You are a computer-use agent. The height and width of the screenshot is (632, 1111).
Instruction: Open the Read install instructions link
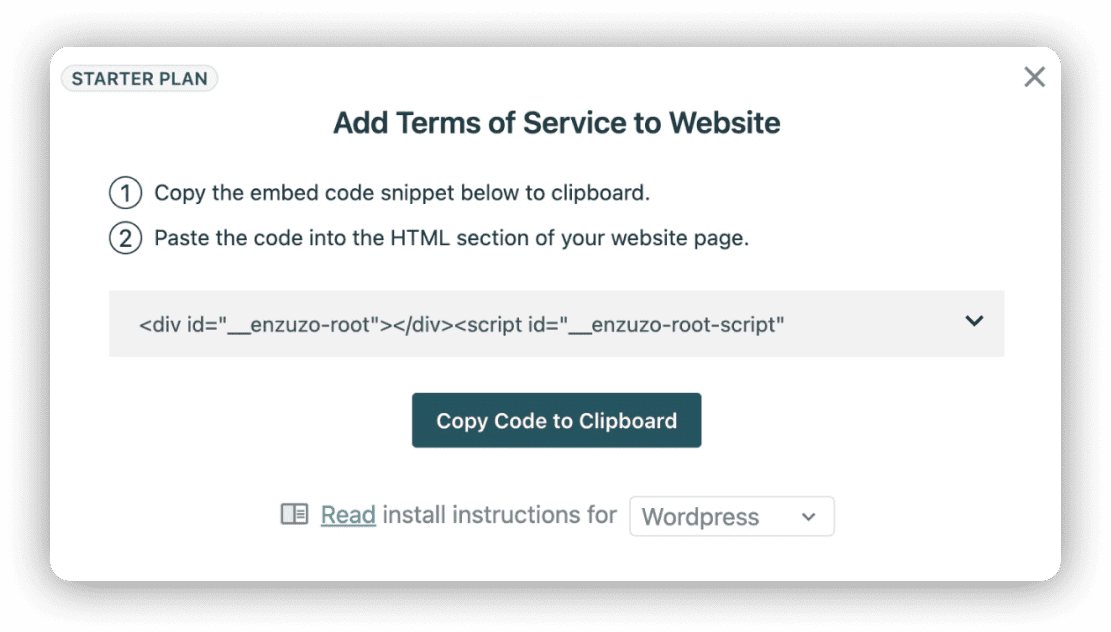(346, 515)
